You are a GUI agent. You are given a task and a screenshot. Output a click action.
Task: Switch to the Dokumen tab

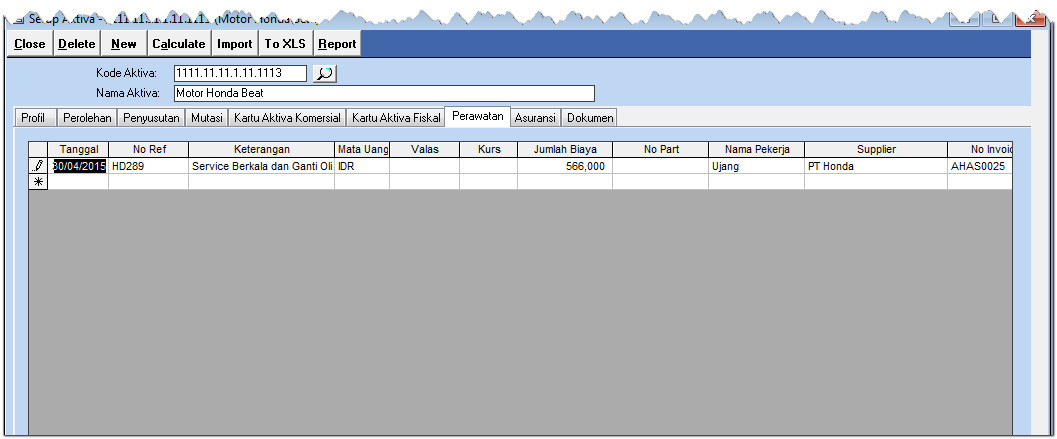[589, 118]
